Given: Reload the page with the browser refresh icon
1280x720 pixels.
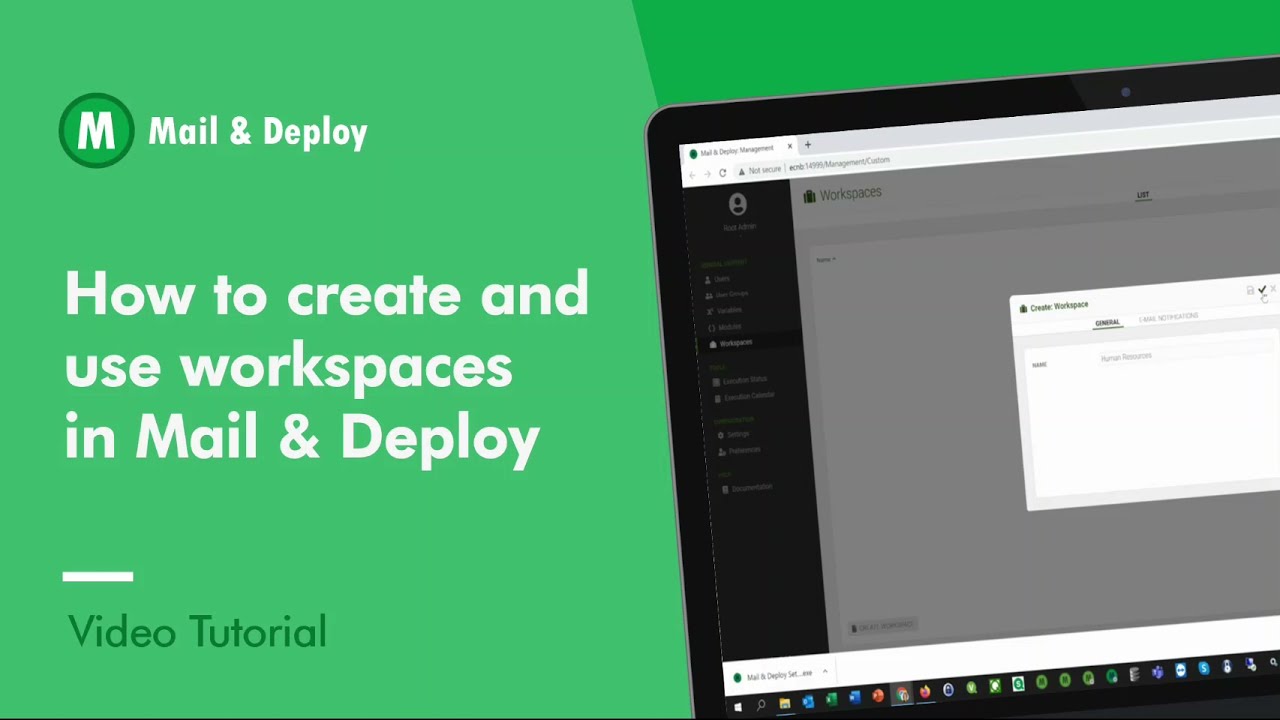Looking at the screenshot, I should [x=722, y=173].
